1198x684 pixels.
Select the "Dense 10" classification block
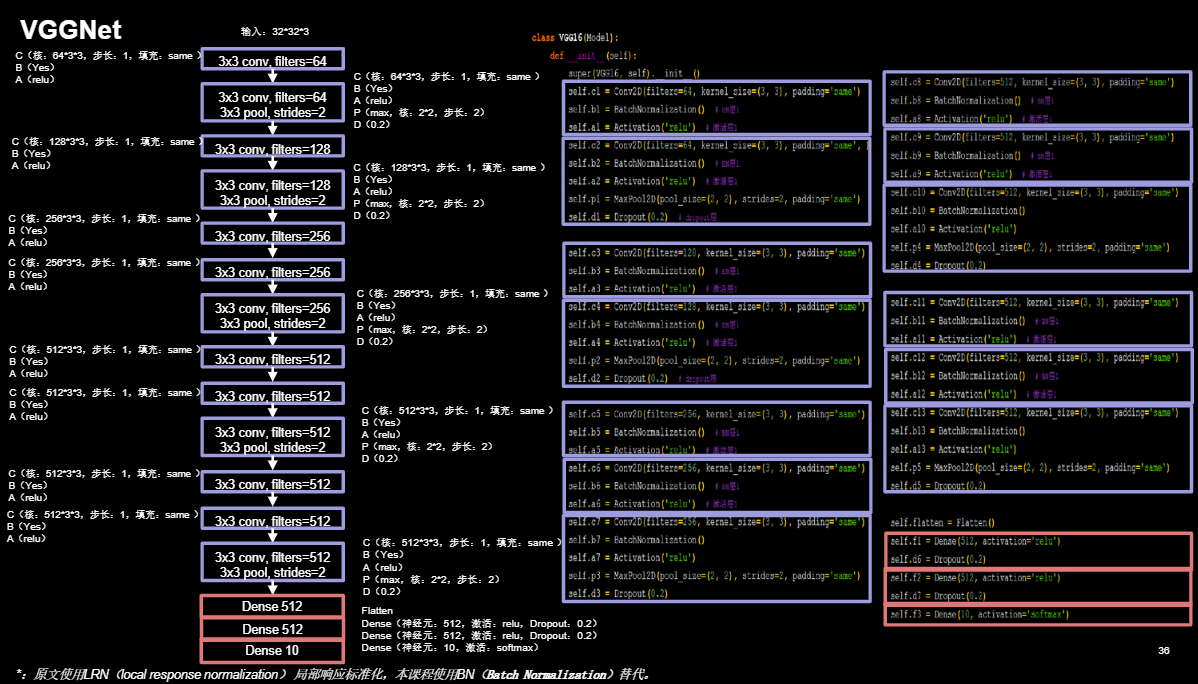tap(272, 650)
